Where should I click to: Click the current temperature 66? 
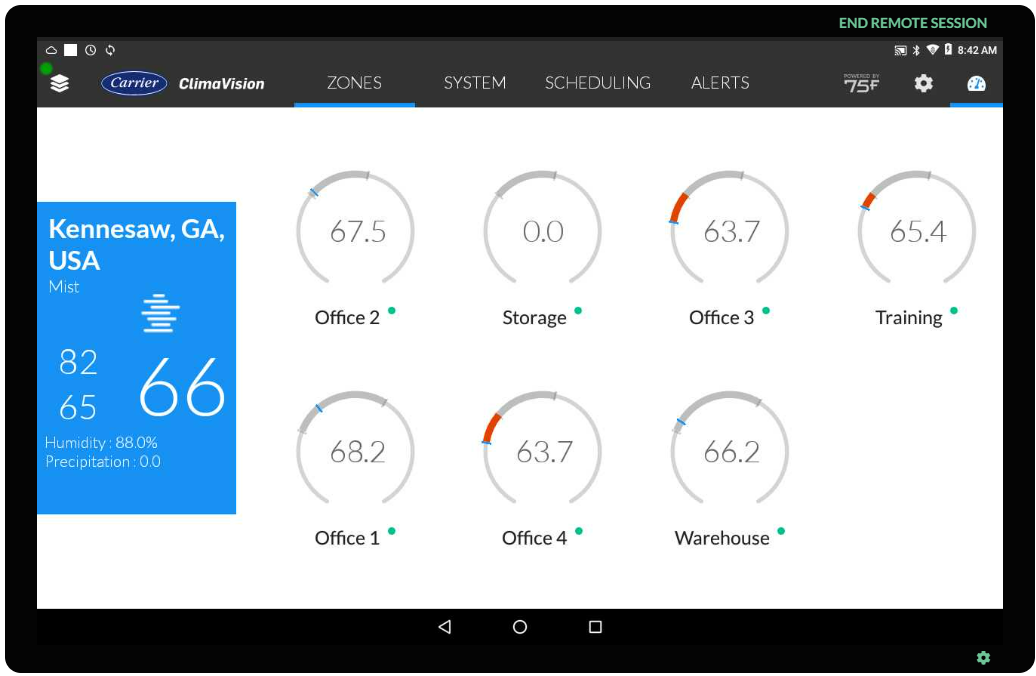[x=182, y=387]
